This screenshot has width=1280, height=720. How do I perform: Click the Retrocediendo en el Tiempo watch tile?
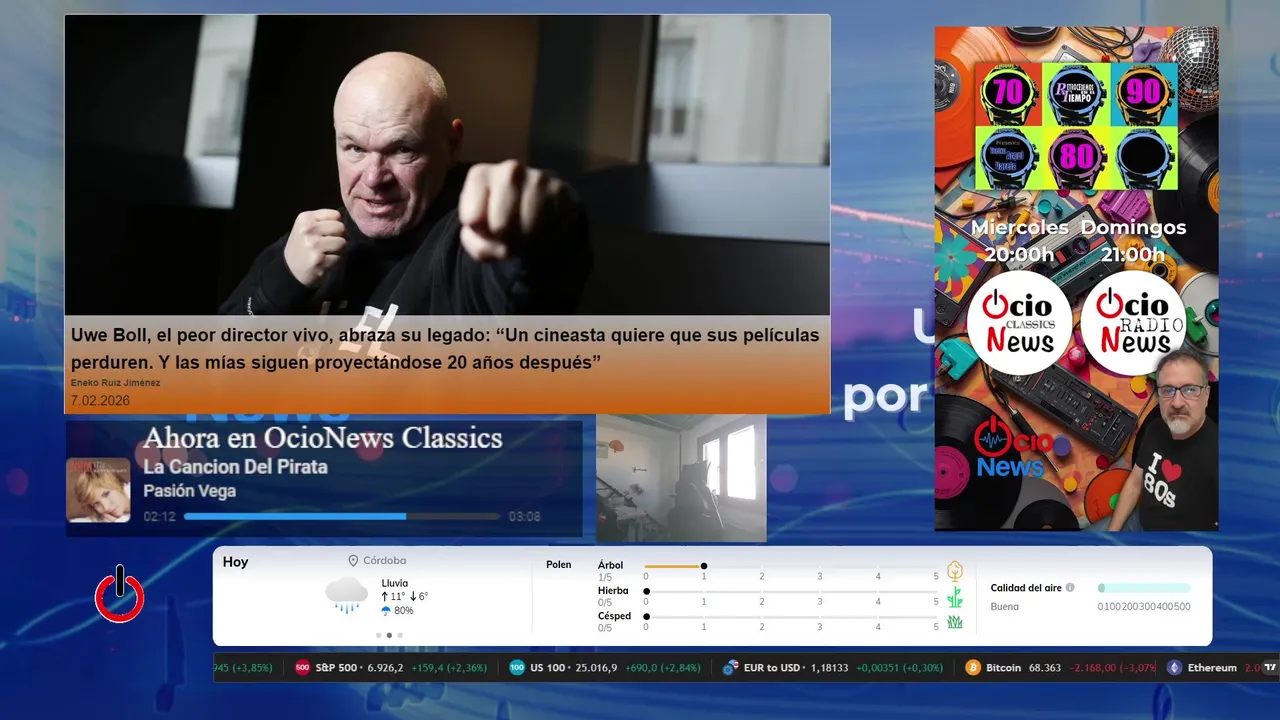[x=1076, y=94]
